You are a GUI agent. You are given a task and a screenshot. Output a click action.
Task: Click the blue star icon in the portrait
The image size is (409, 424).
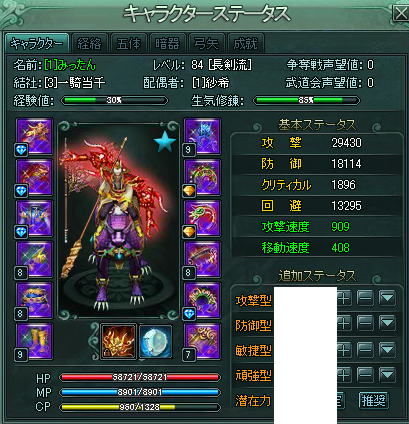click(165, 142)
